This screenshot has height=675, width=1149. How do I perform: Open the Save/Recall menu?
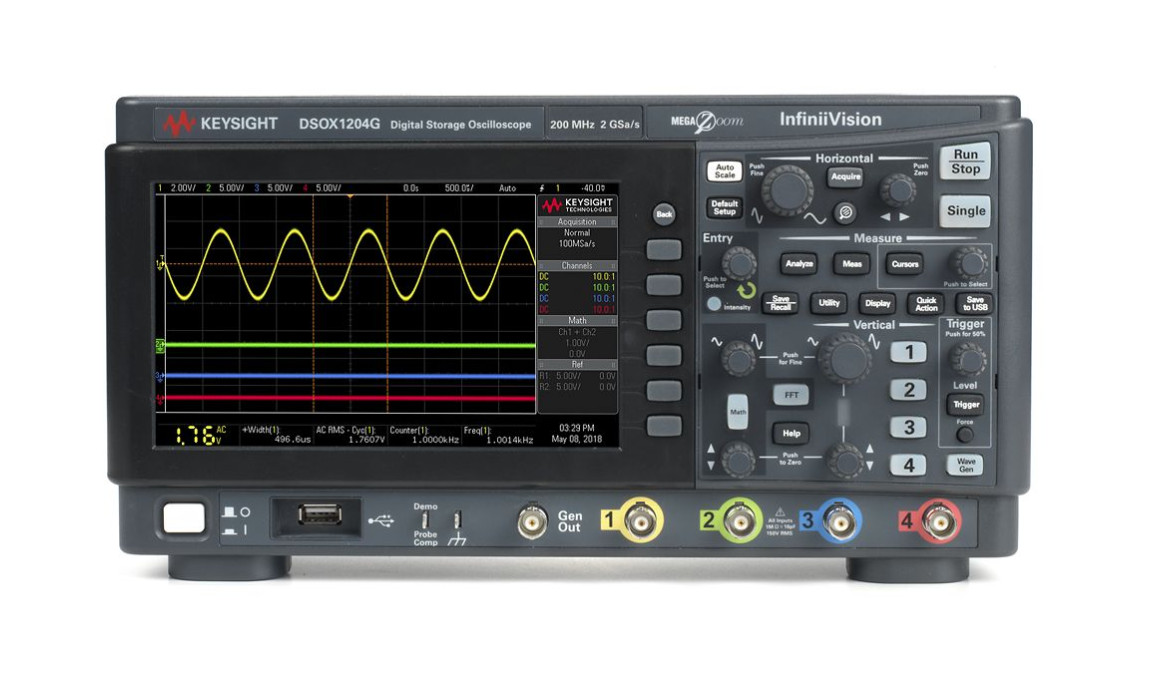tap(780, 303)
